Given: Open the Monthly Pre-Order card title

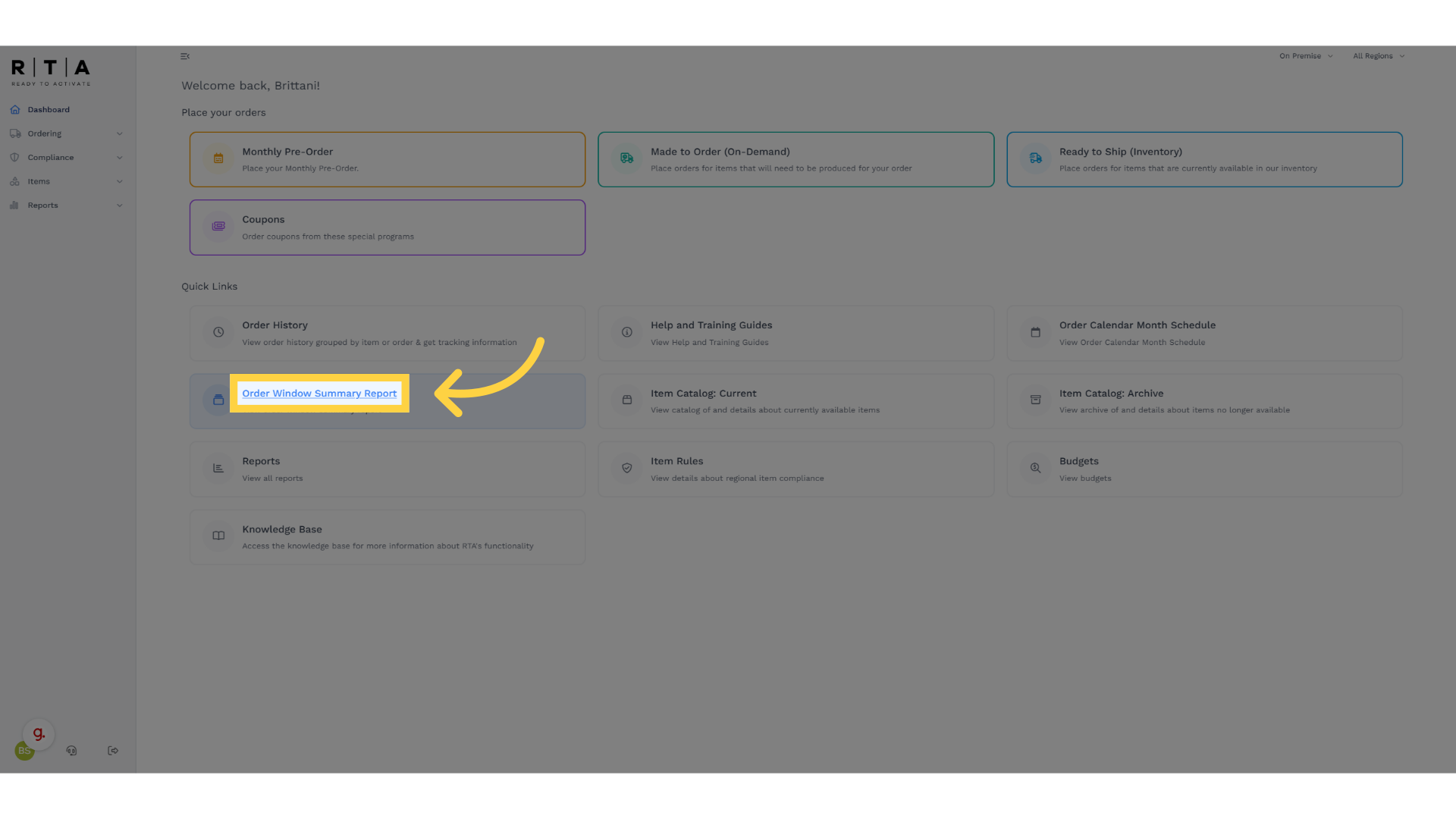Looking at the screenshot, I should pos(287,152).
